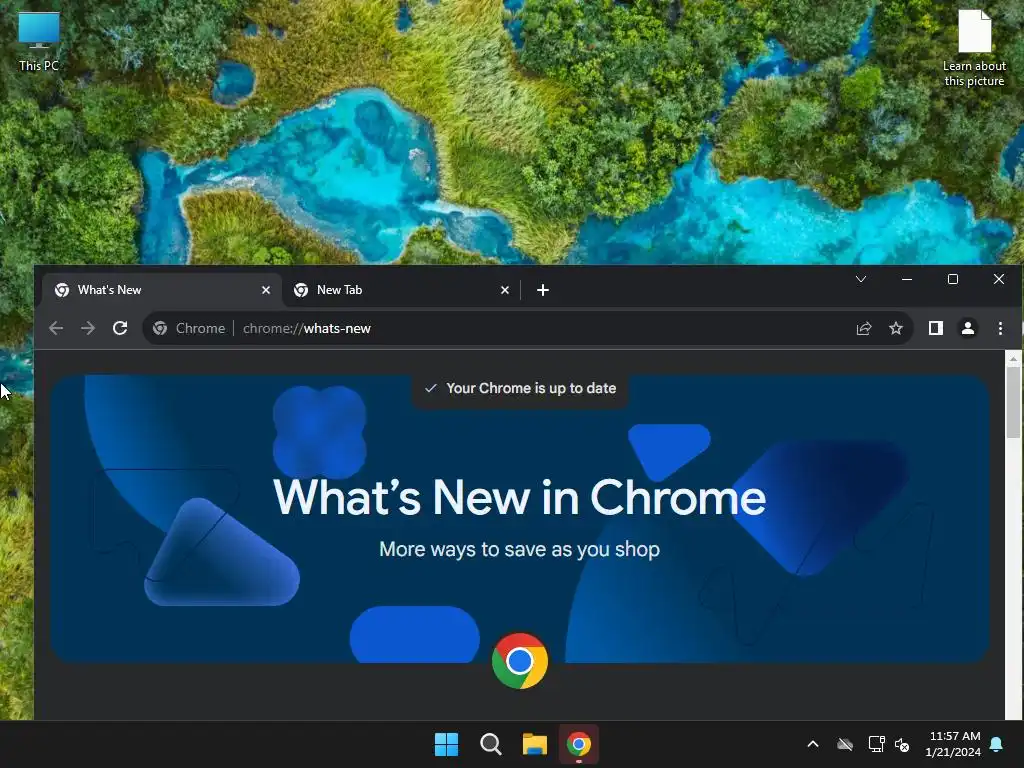The height and width of the screenshot is (768, 1024).
Task: Reload the current page
Action: tap(120, 328)
